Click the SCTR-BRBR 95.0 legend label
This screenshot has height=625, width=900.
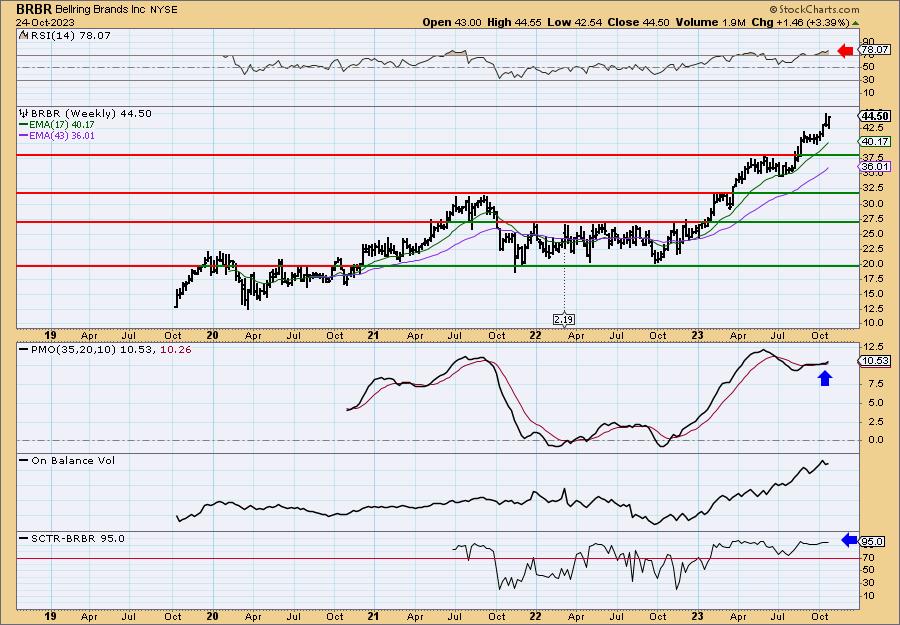pos(77,538)
